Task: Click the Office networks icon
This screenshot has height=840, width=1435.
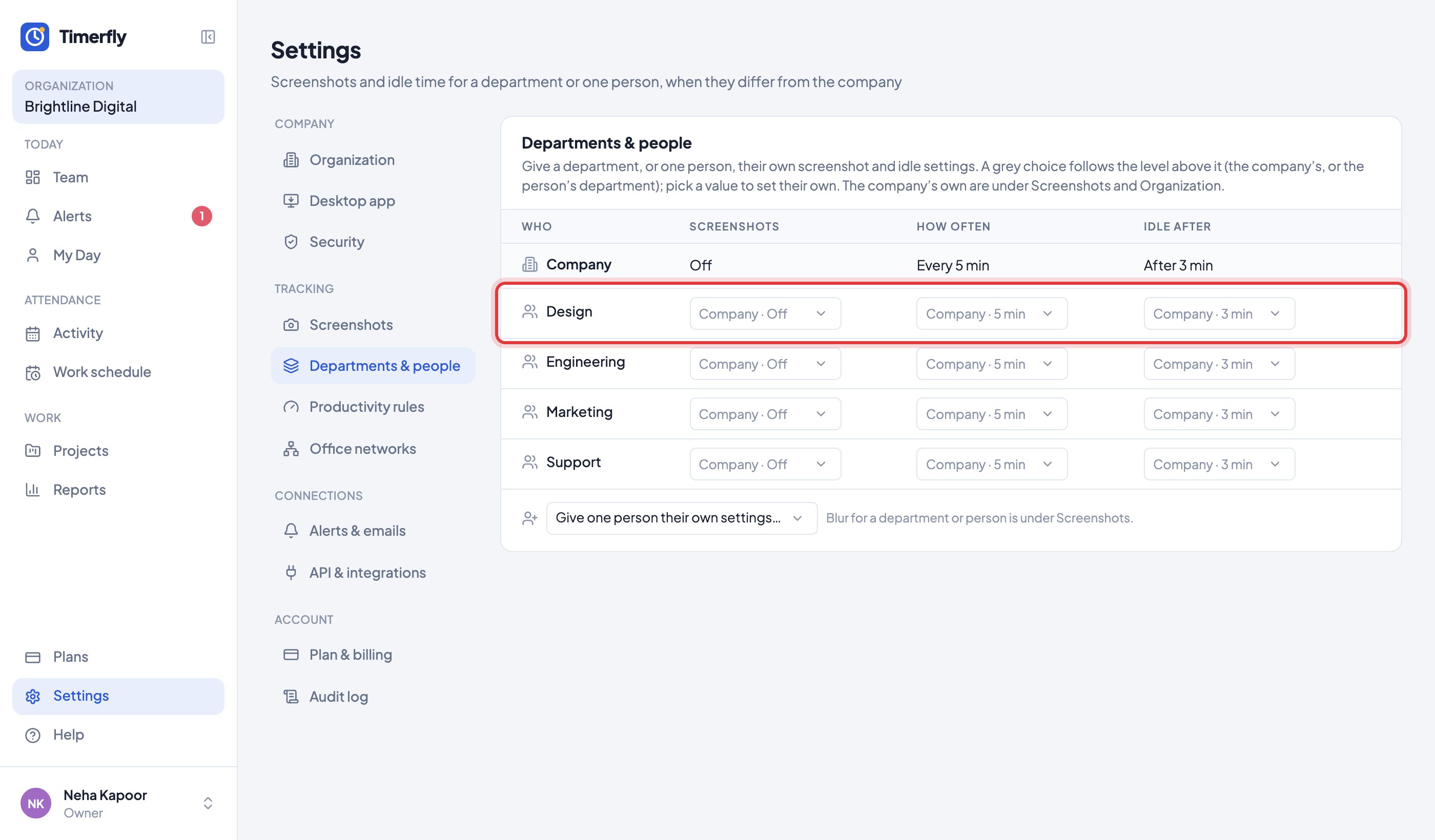Action: [291, 449]
